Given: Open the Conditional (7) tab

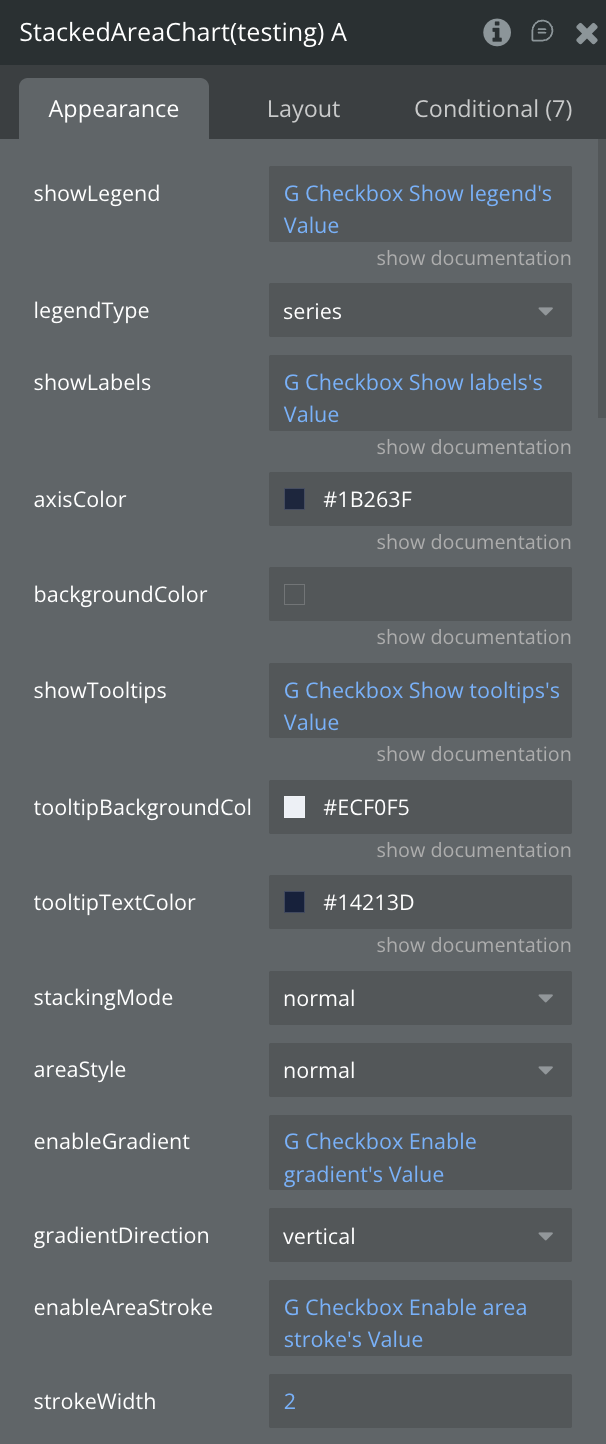Looking at the screenshot, I should point(493,109).
